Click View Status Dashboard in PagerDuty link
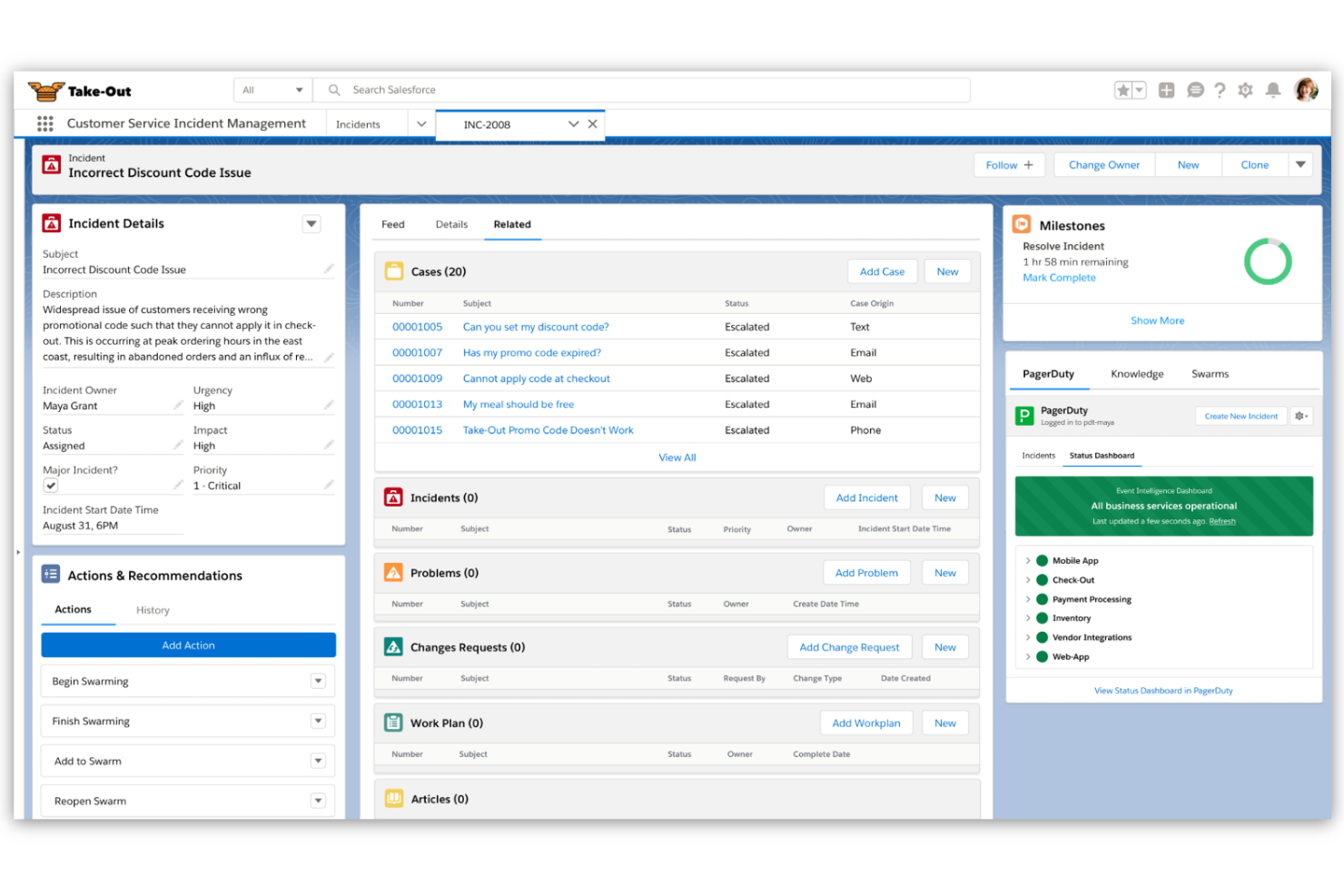 (x=1163, y=691)
